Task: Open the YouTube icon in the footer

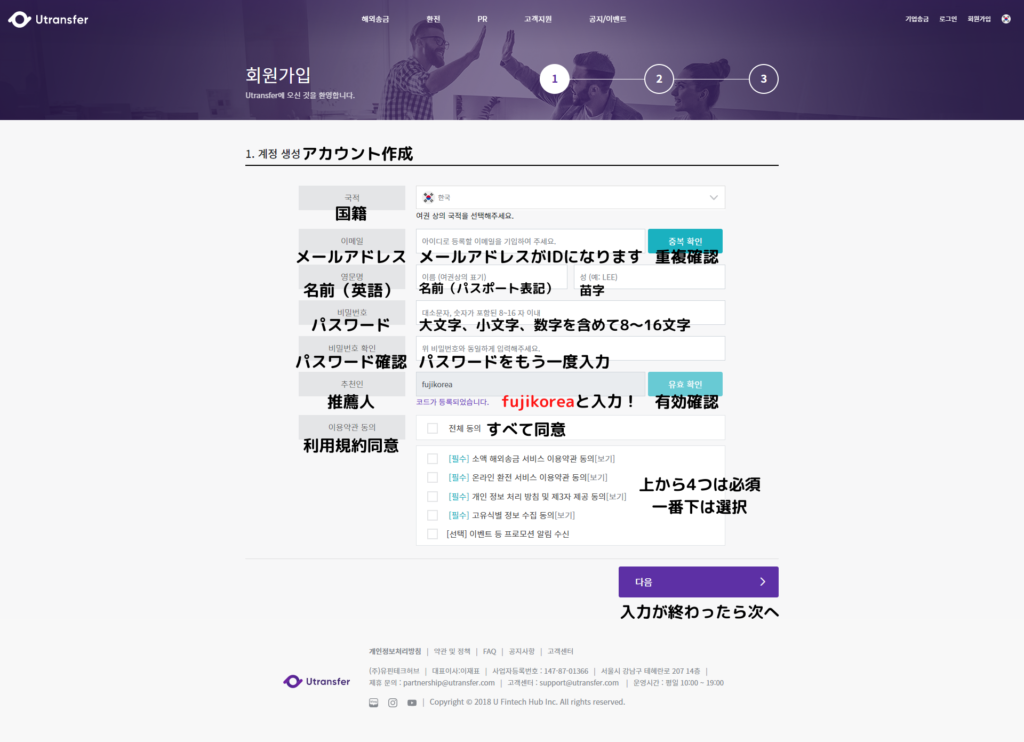Action: (412, 703)
